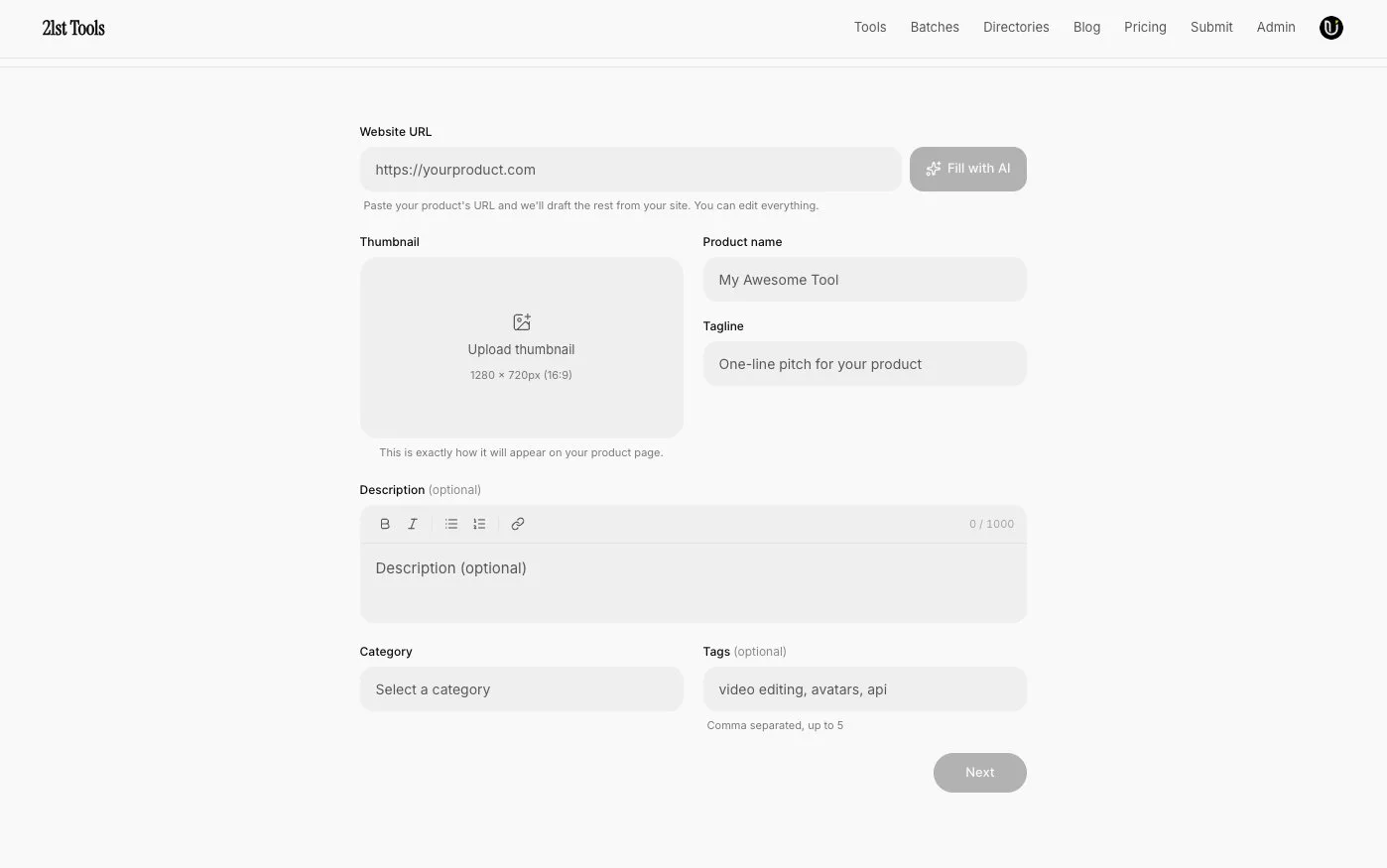Open the Pricing page
This screenshot has width=1387, height=868.
[x=1145, y=28]
